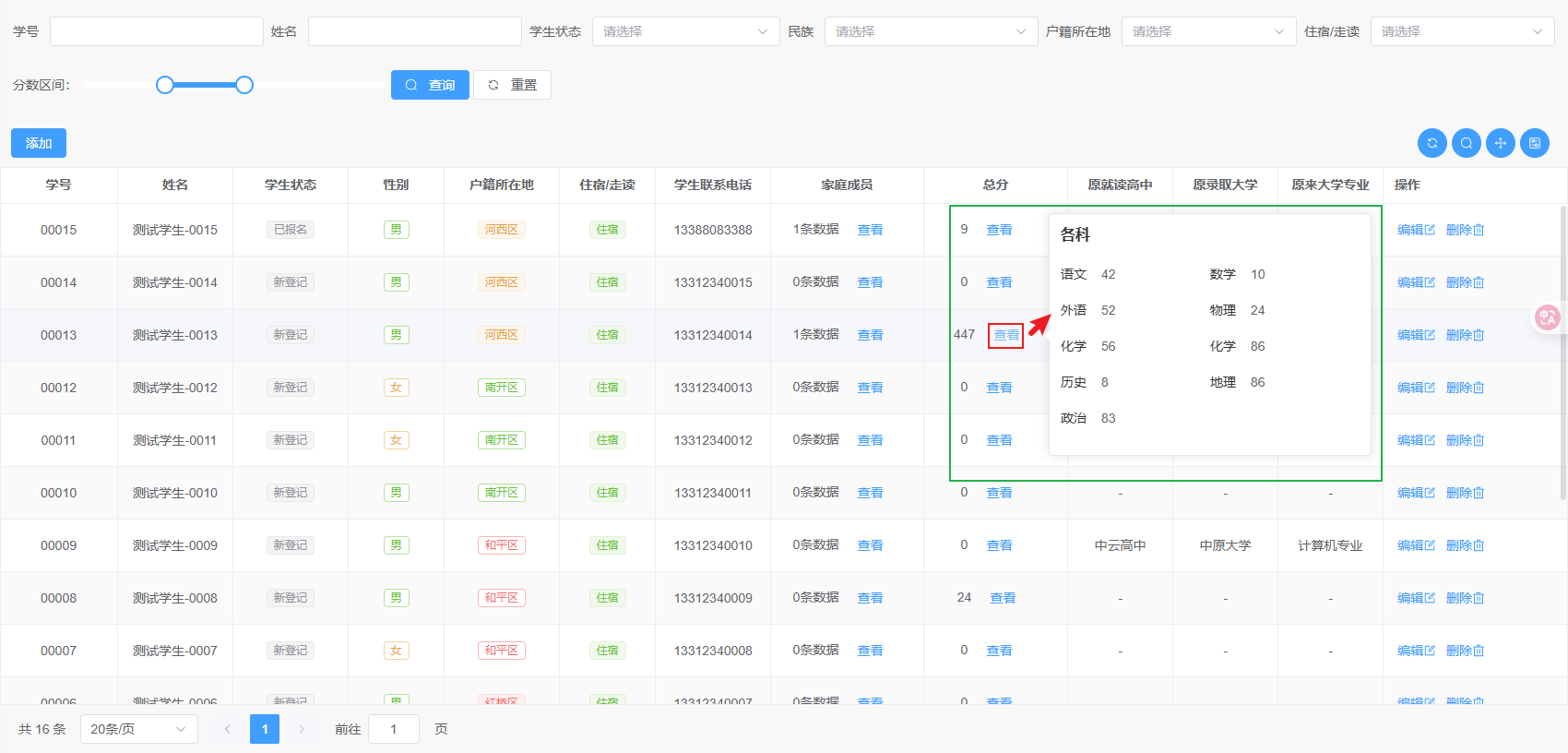This screenshot has height=753, width=1568.
Task: Edit student 00007 via 编辑
Action: click(x=1416, y=651)
